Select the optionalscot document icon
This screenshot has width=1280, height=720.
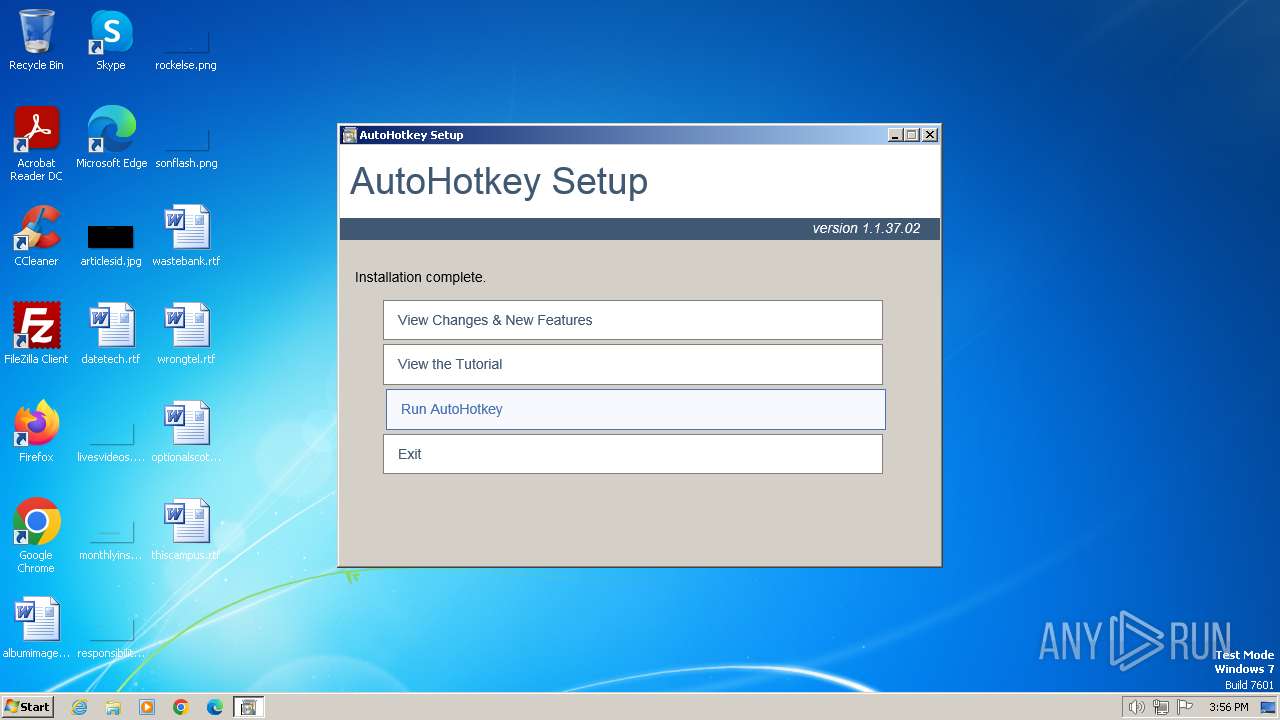(186, 432)
